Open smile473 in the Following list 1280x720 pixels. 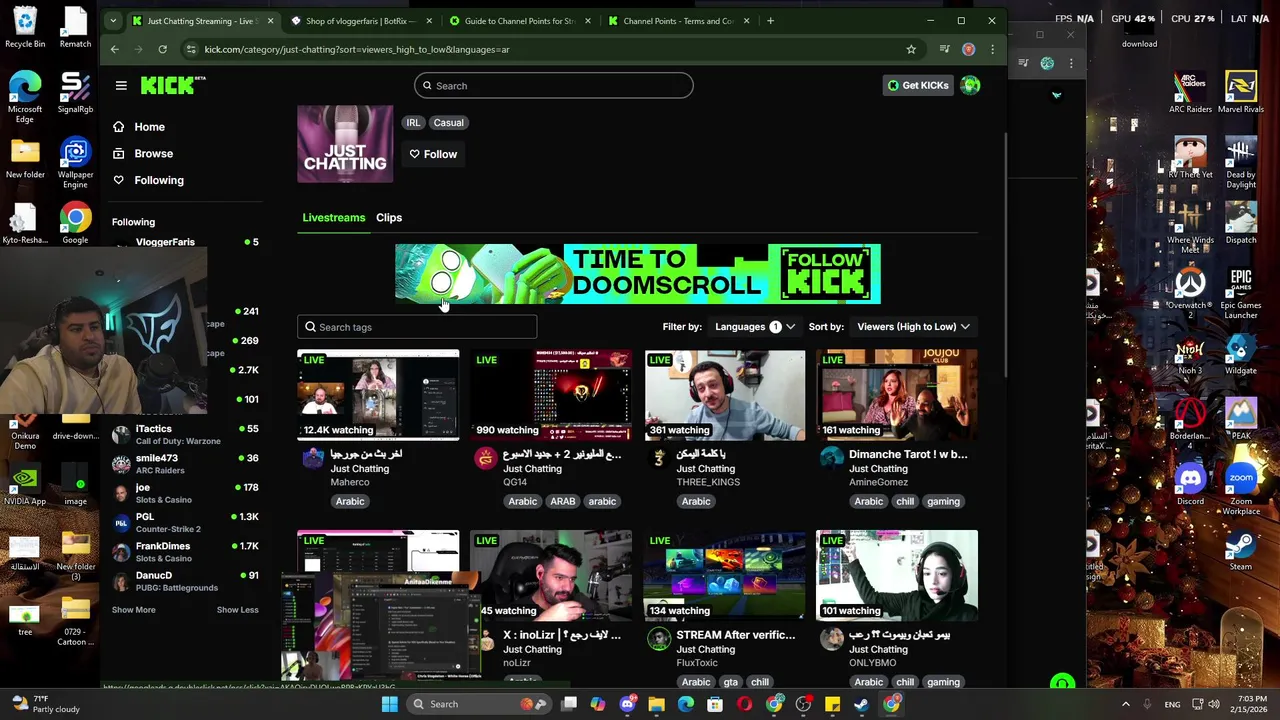click(186, 464)
